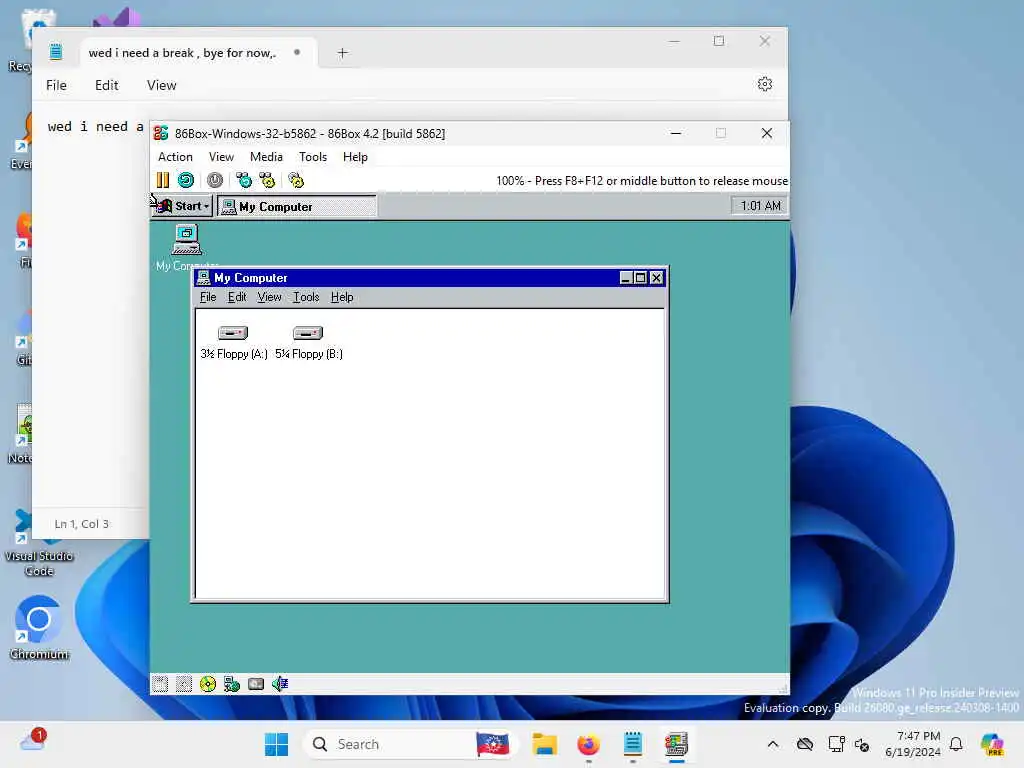Screen dimensions: 1024x768
Task: Select the 3½ Floppy (A:) drive
Action: click(234, 343)
